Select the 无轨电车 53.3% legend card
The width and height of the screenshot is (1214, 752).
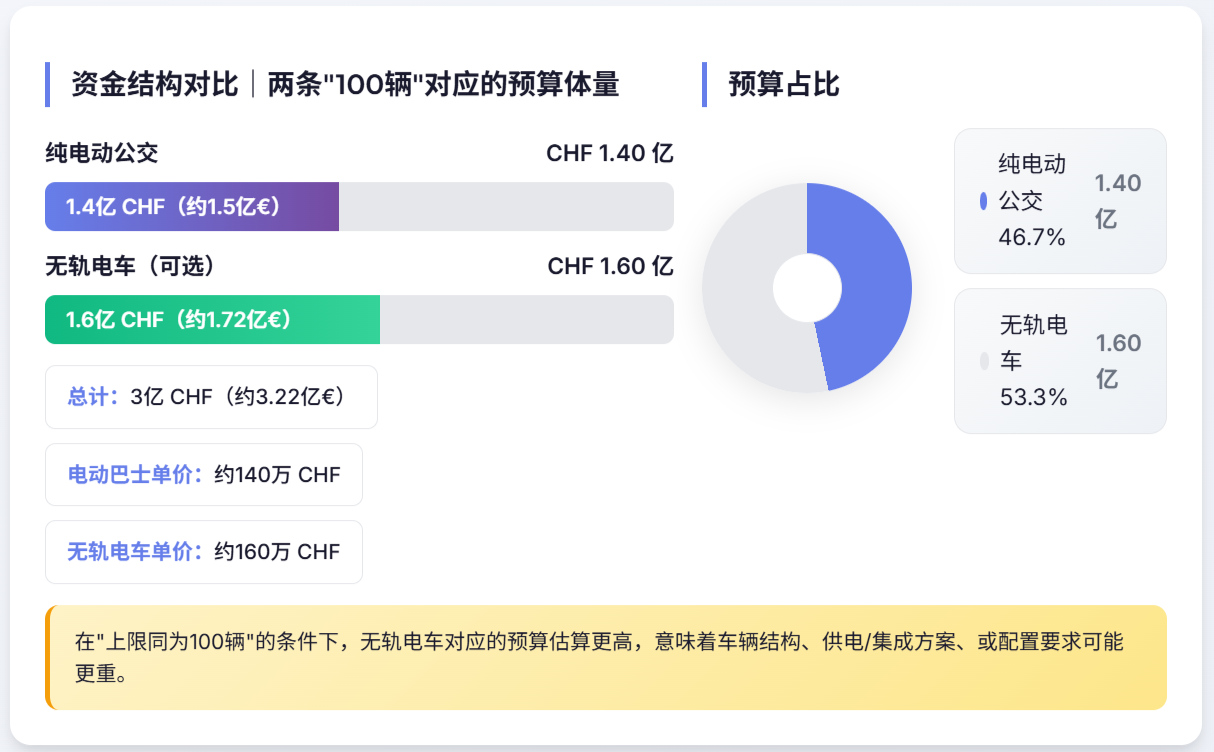[x=1060, y=361]
